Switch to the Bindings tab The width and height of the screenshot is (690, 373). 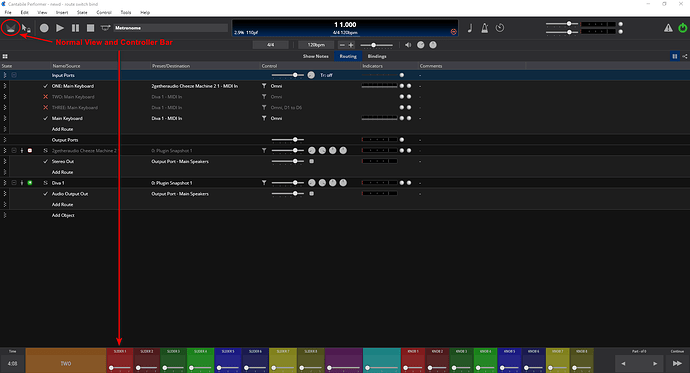click(x=377, y=56)
